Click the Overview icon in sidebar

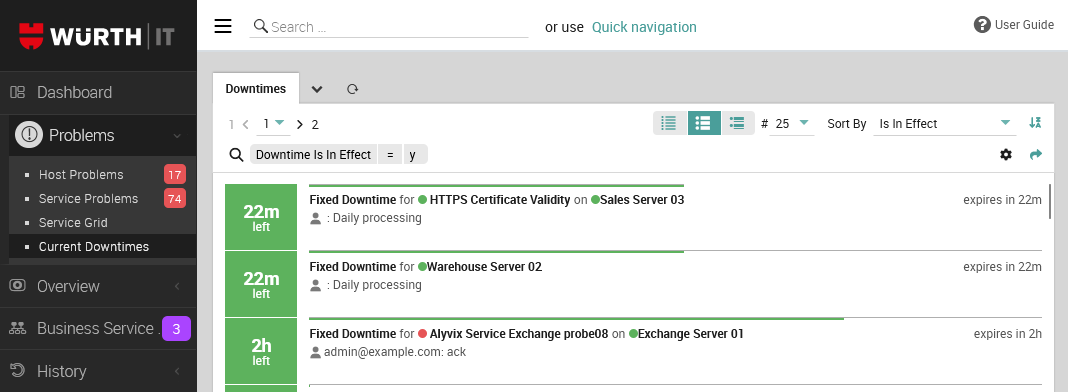click(x=18, y=285)
